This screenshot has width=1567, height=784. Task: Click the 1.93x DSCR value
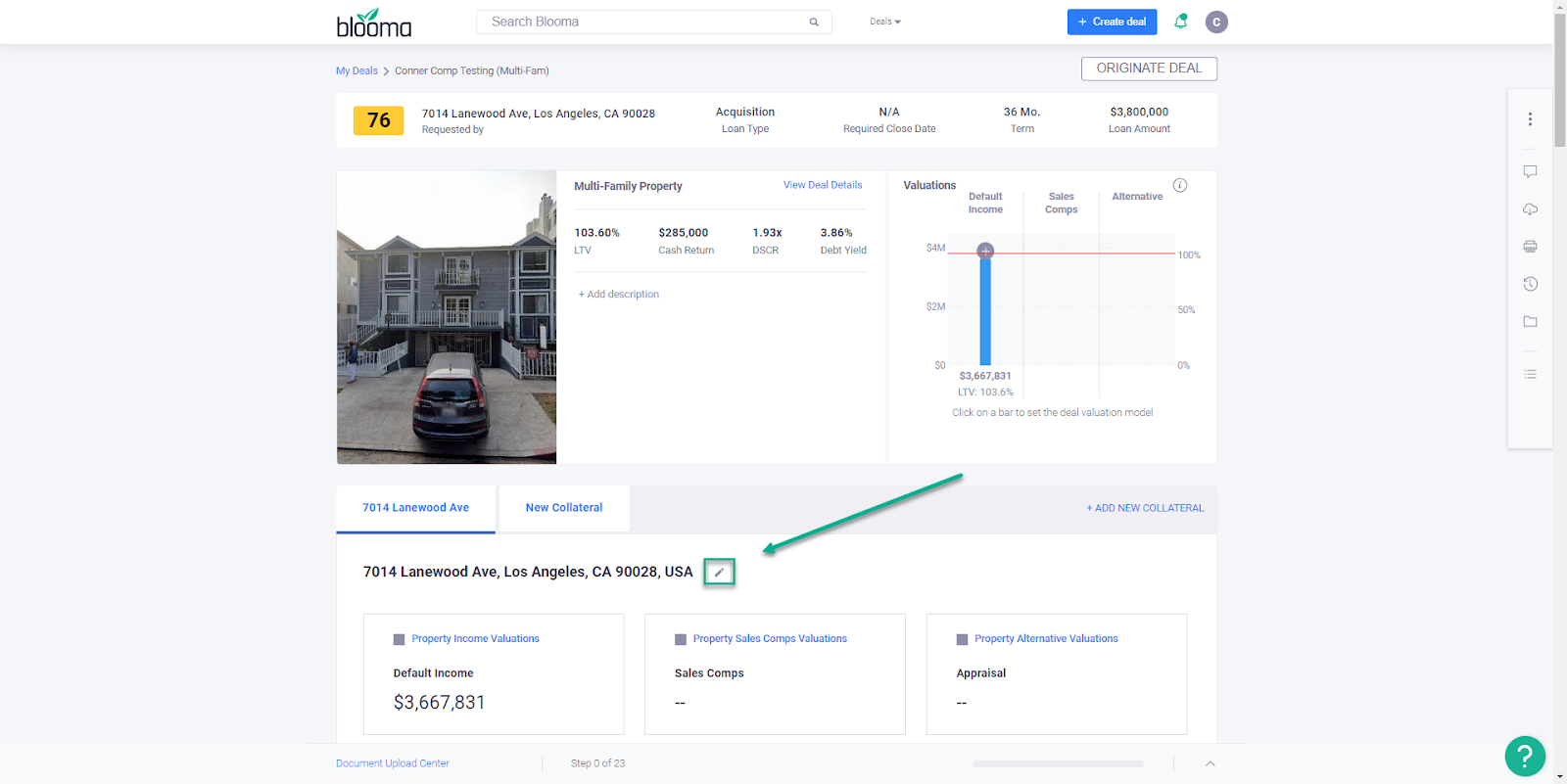767,233
